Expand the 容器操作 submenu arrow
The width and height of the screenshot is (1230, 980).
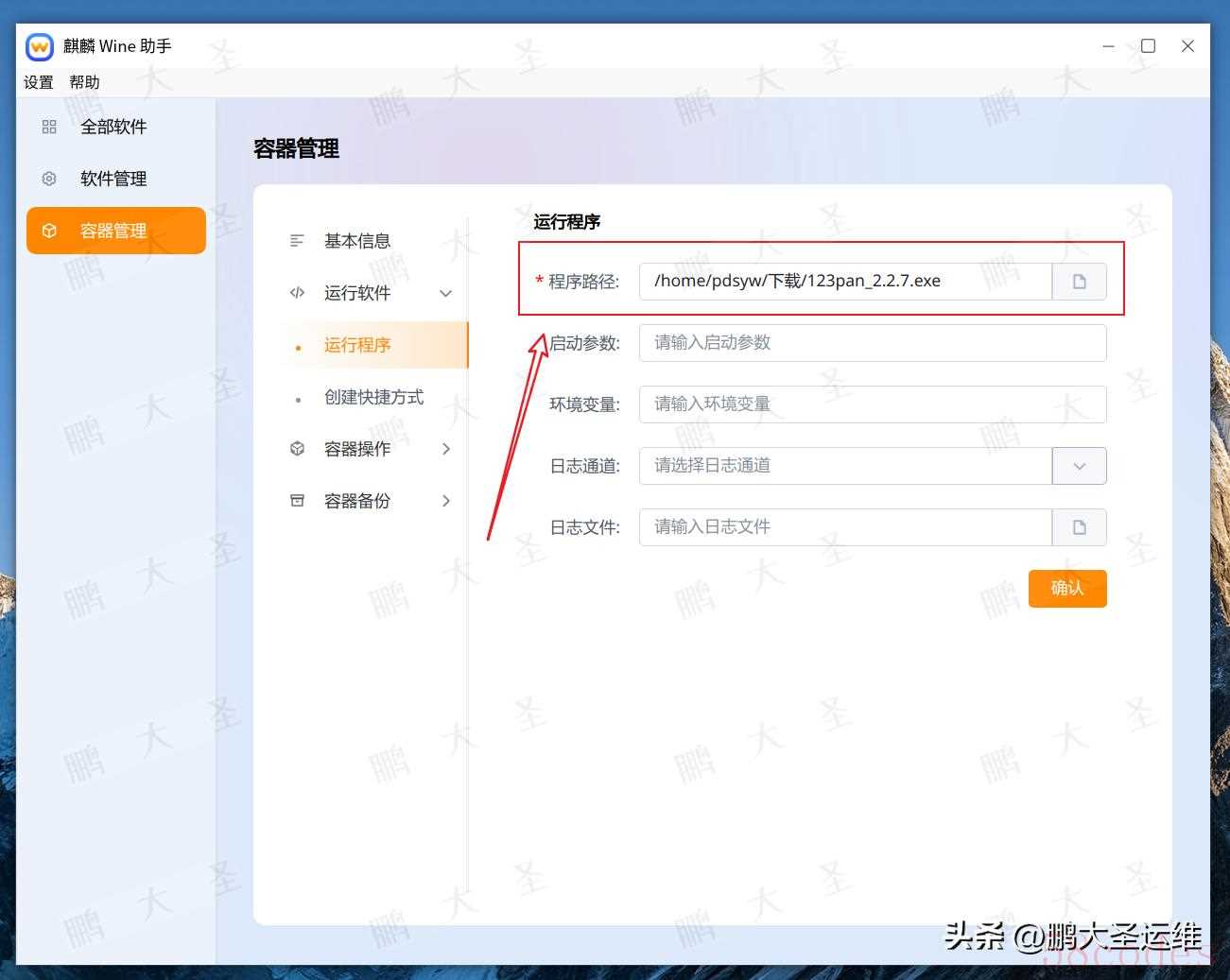coord(446,449)
